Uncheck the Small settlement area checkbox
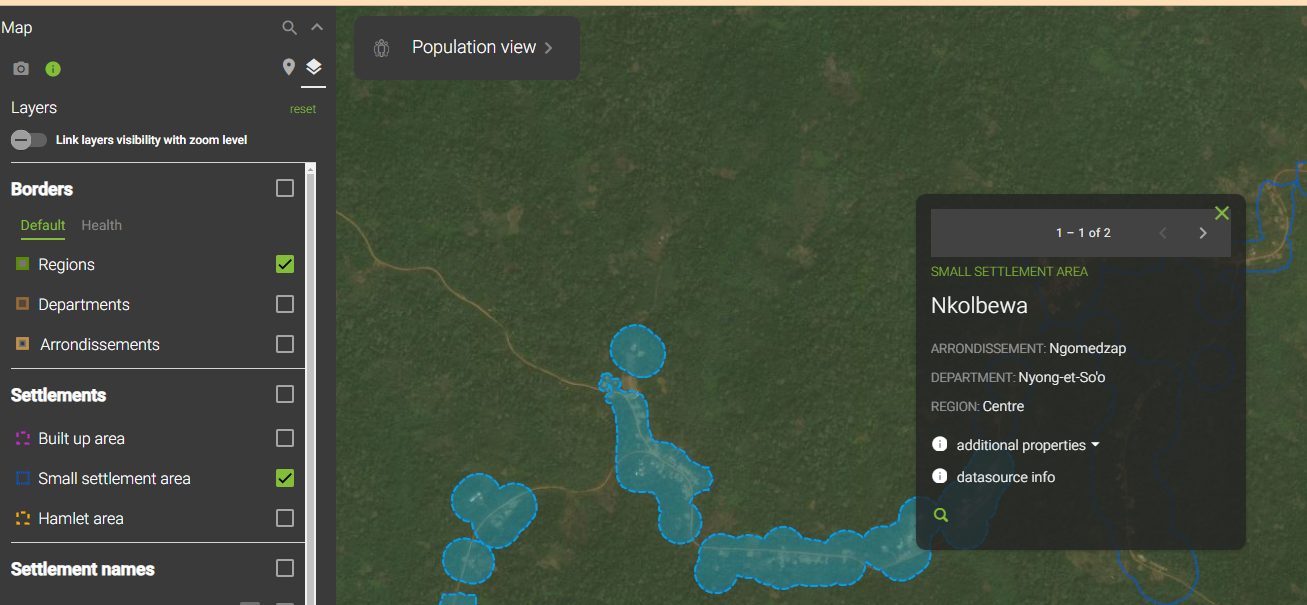The image size is (1307, 605). [285, 478]
